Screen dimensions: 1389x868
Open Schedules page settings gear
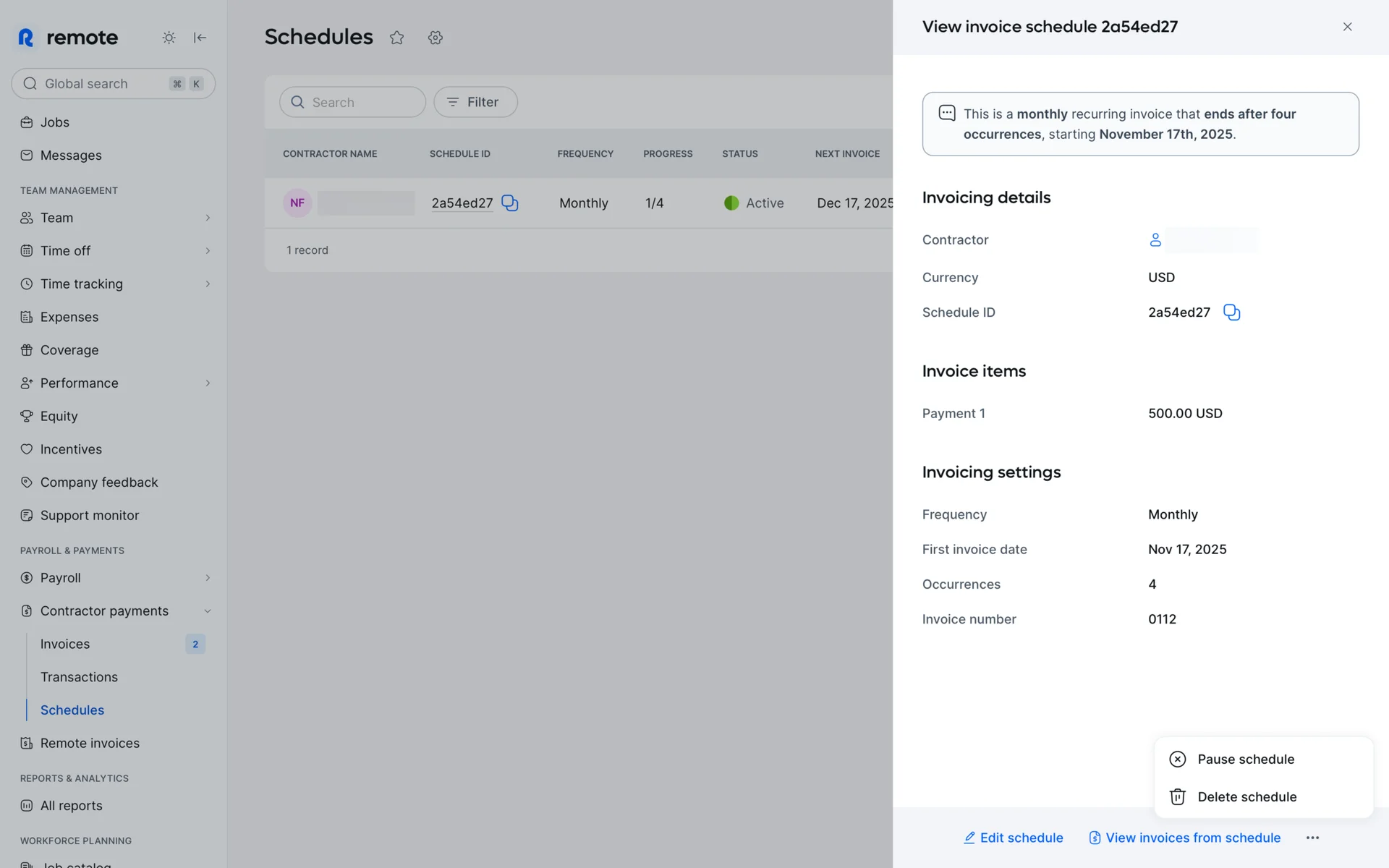[x=435, y=38]
